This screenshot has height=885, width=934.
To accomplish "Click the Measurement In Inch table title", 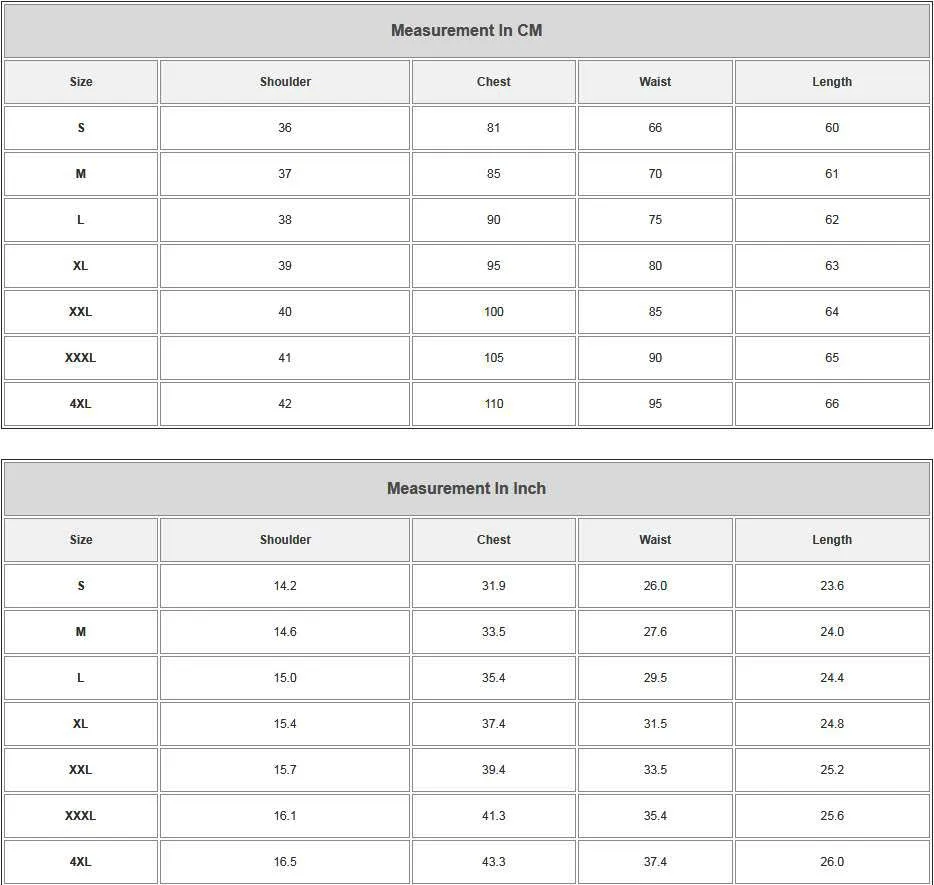I will (x=466, y=488).
